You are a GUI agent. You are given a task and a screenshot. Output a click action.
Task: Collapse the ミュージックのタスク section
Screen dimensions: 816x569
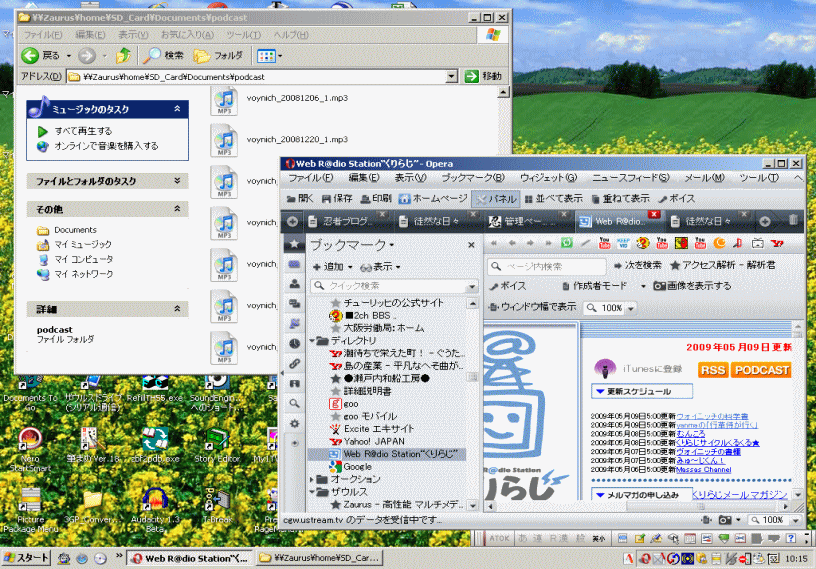[177, 109]
